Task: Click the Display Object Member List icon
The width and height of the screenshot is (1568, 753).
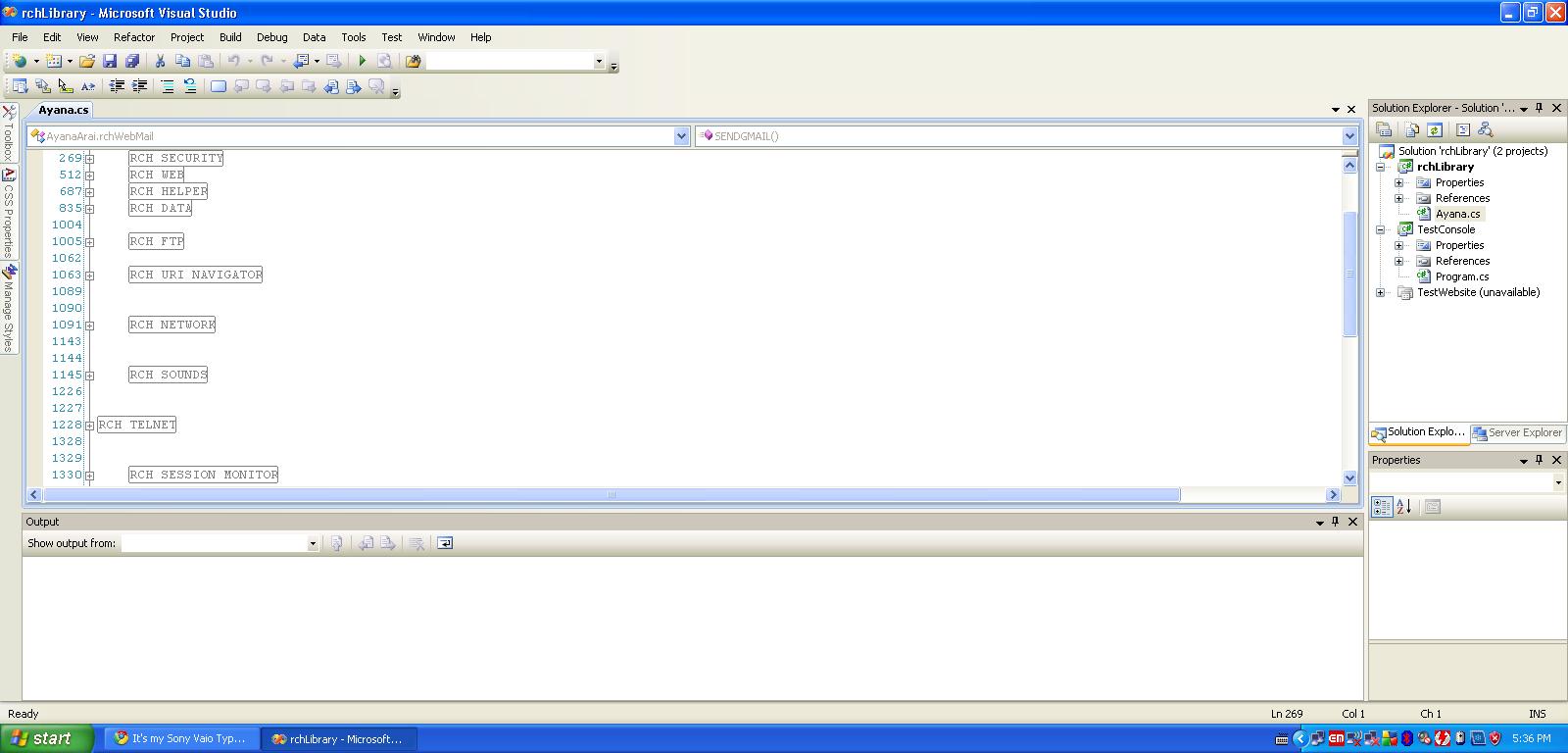Action: [x=20, y=86]
